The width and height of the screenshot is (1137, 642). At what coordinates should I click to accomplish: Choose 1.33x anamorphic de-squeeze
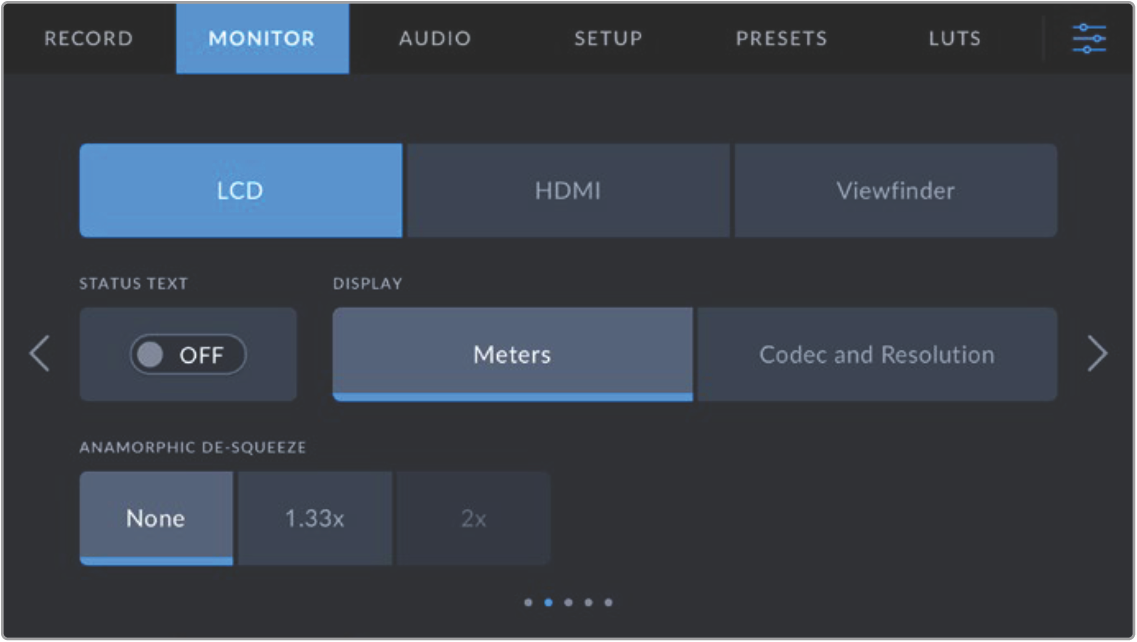pos(315,518)
